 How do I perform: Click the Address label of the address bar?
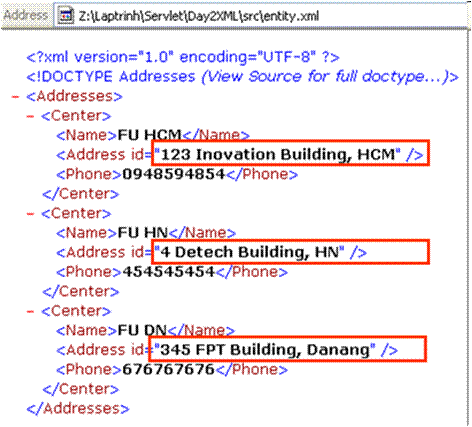tap(26, 15)
